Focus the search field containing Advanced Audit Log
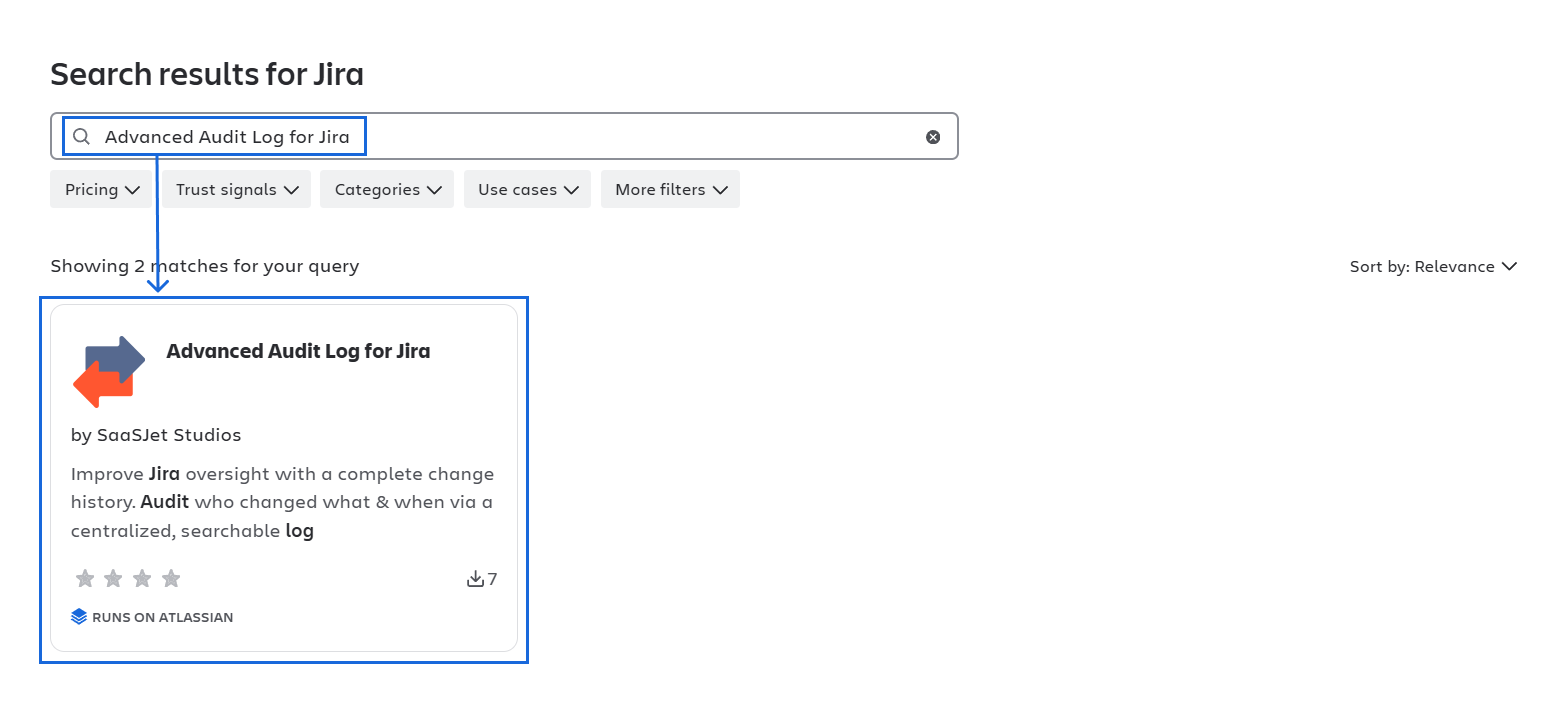Image resolution: width=1545 pixels, height=706 pixels. [500, 137]
